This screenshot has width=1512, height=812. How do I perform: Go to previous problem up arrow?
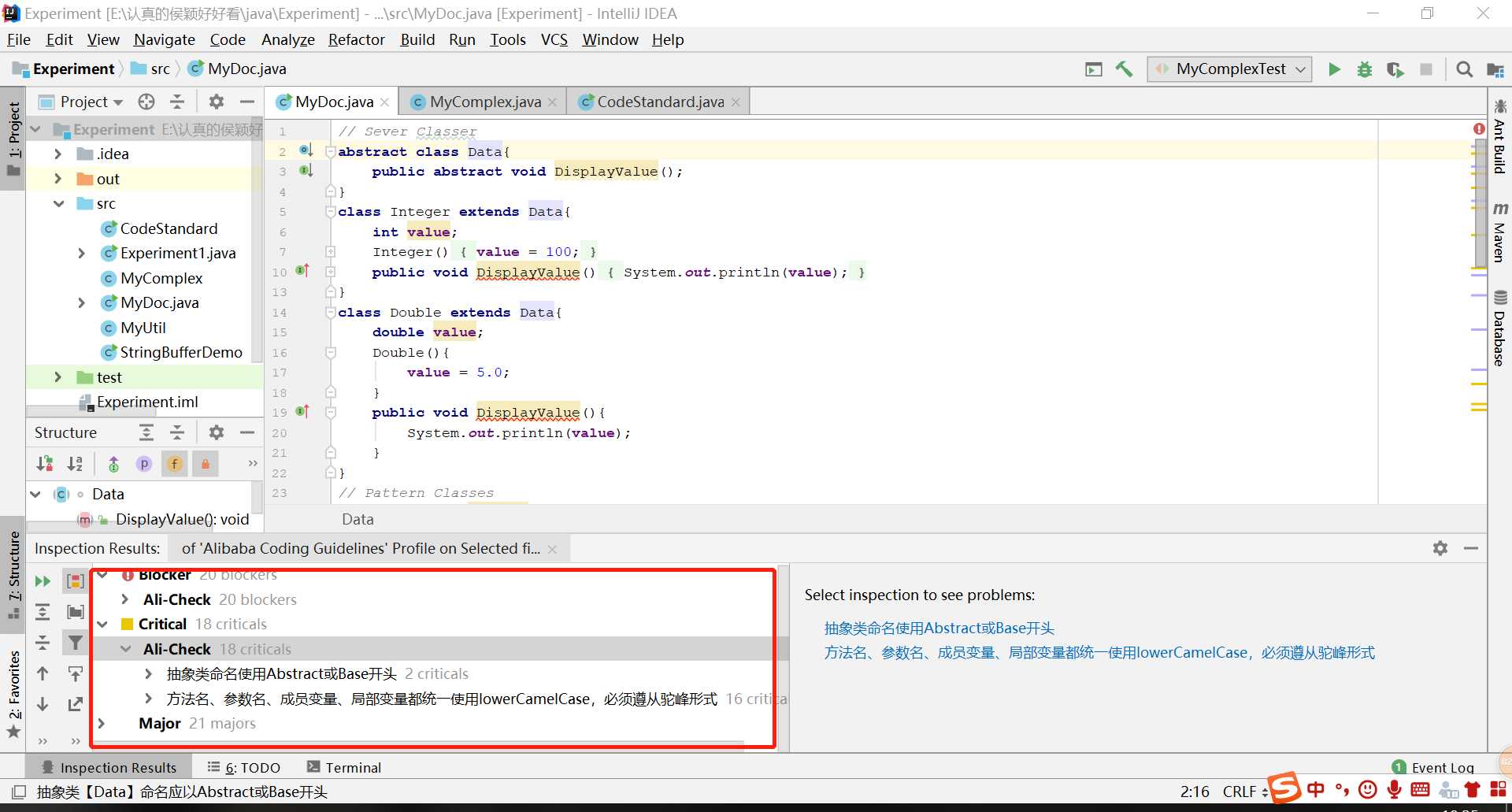[43, 673]
